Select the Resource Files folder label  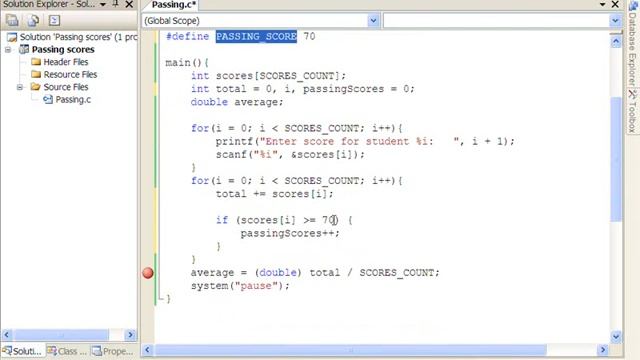70,75
